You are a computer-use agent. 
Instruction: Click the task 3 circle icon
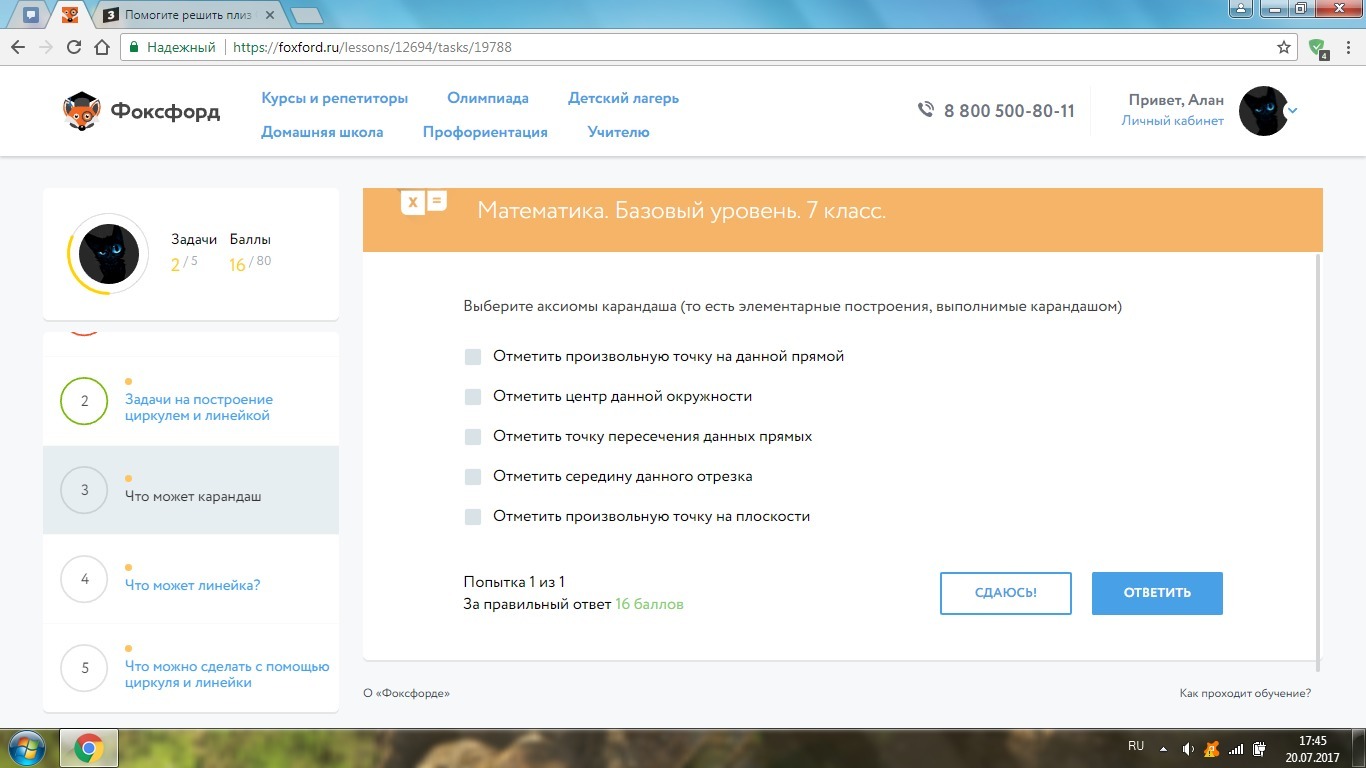point(84,490)
